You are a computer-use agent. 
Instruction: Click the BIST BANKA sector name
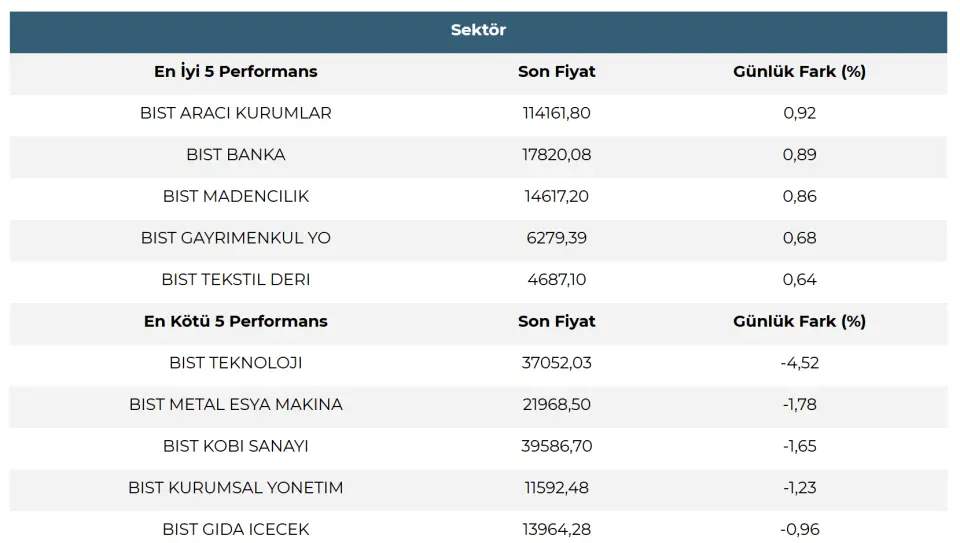[235, 155]
